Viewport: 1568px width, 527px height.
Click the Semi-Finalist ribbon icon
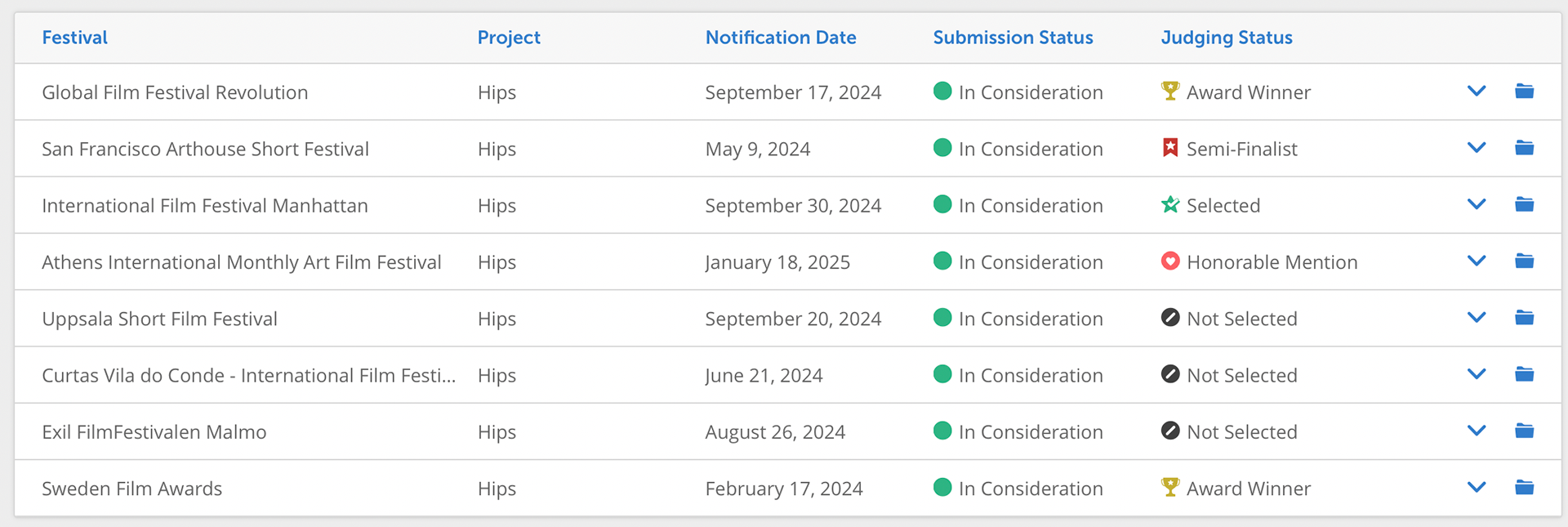pos(1170,148)
